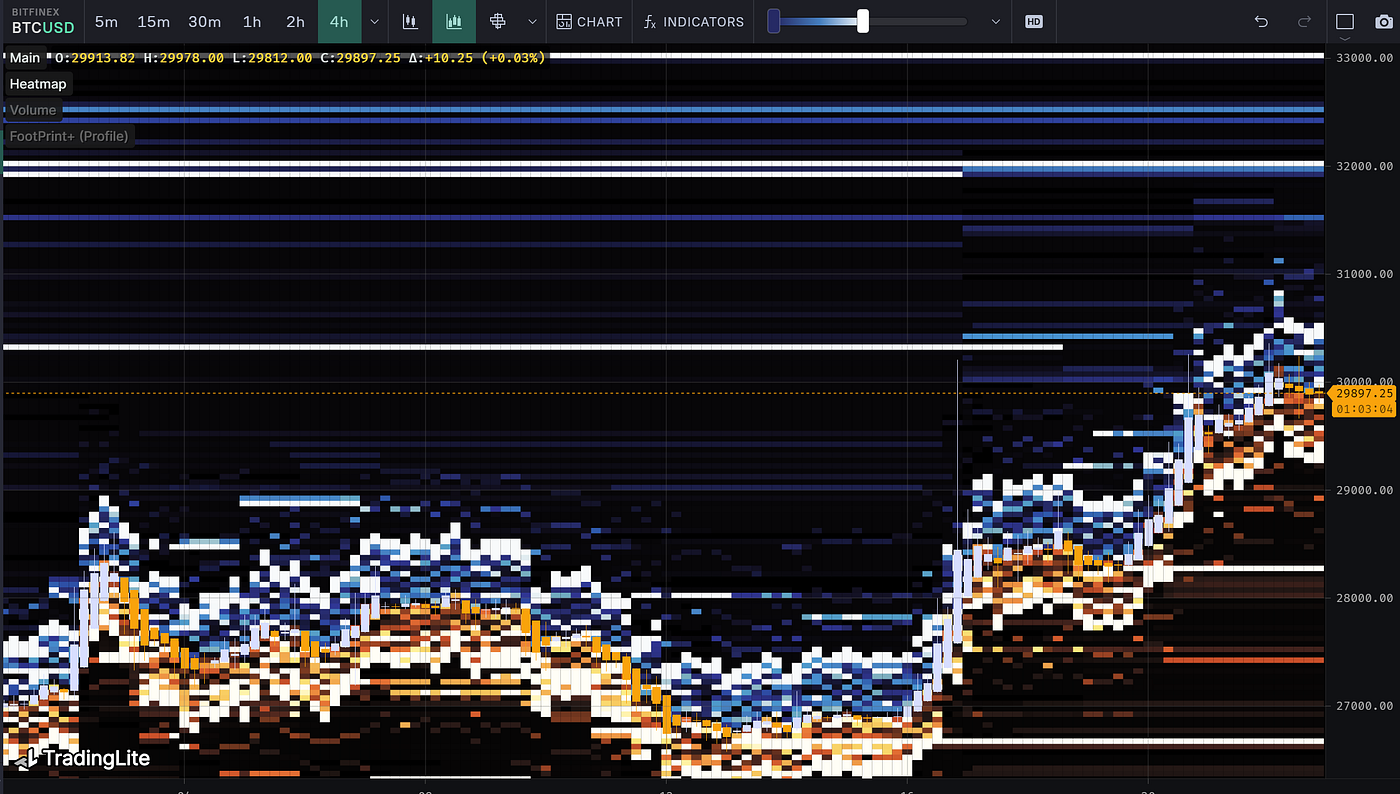
Task: Switch to the 1h timeframe
Action: pos(252,21)
